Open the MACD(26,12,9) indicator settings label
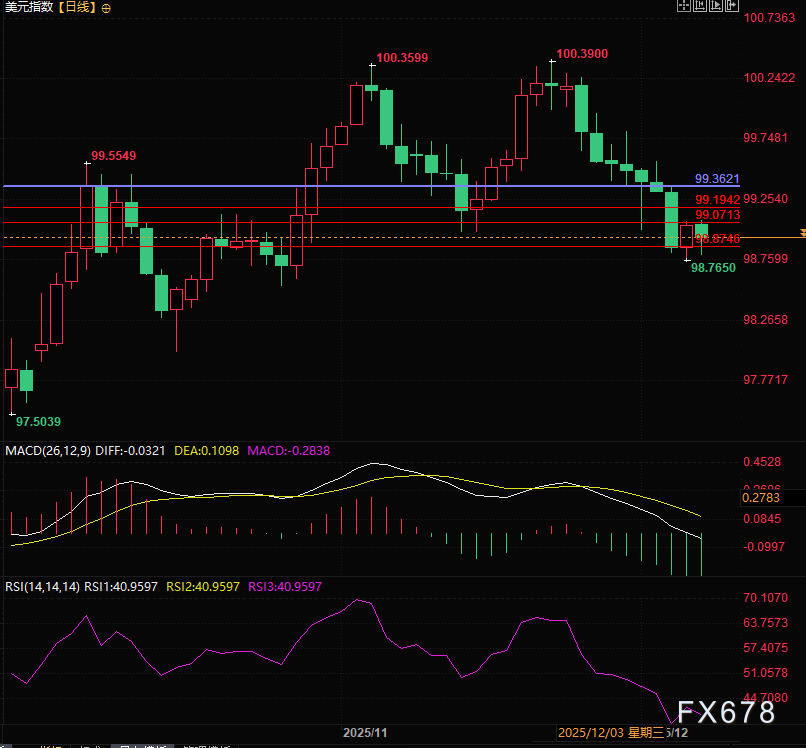 [48, 451]
